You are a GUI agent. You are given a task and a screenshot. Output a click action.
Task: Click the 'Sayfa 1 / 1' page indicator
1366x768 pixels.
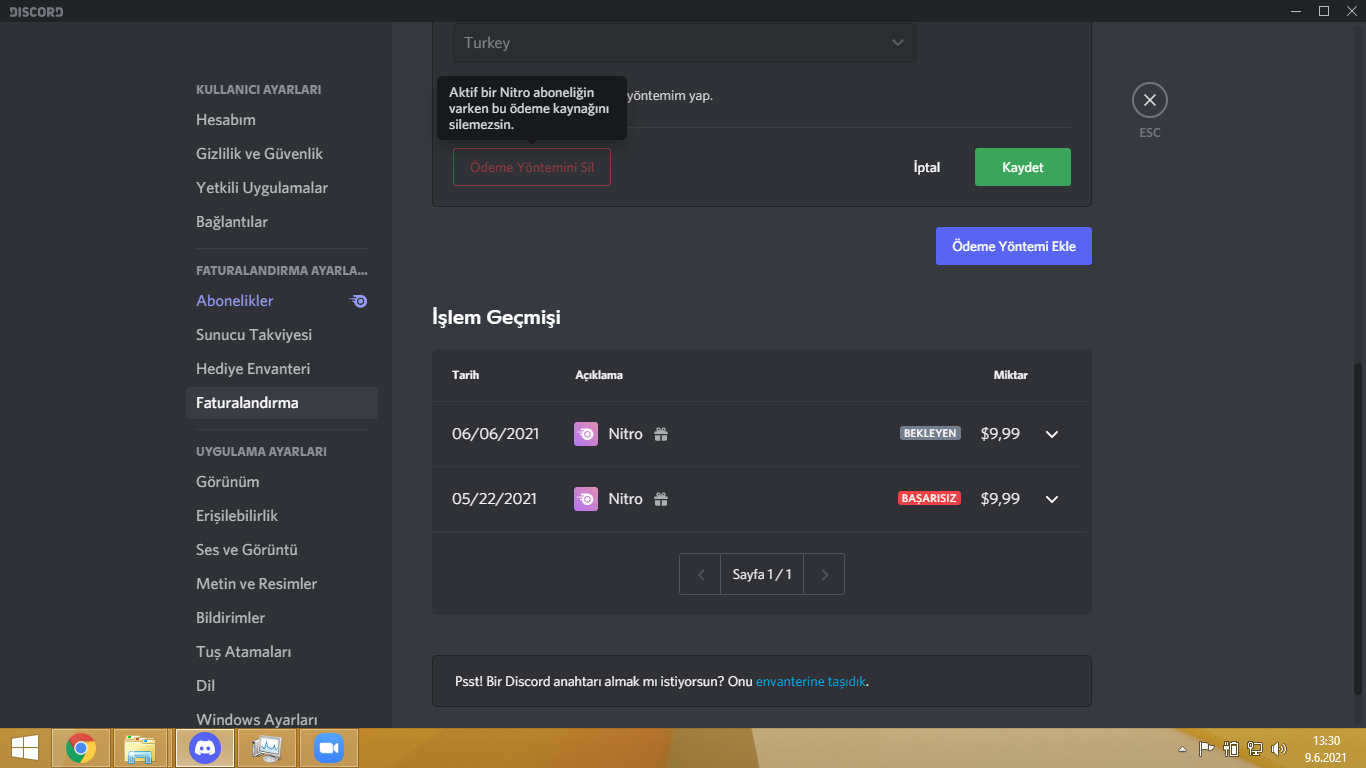(x=762, y=575)
